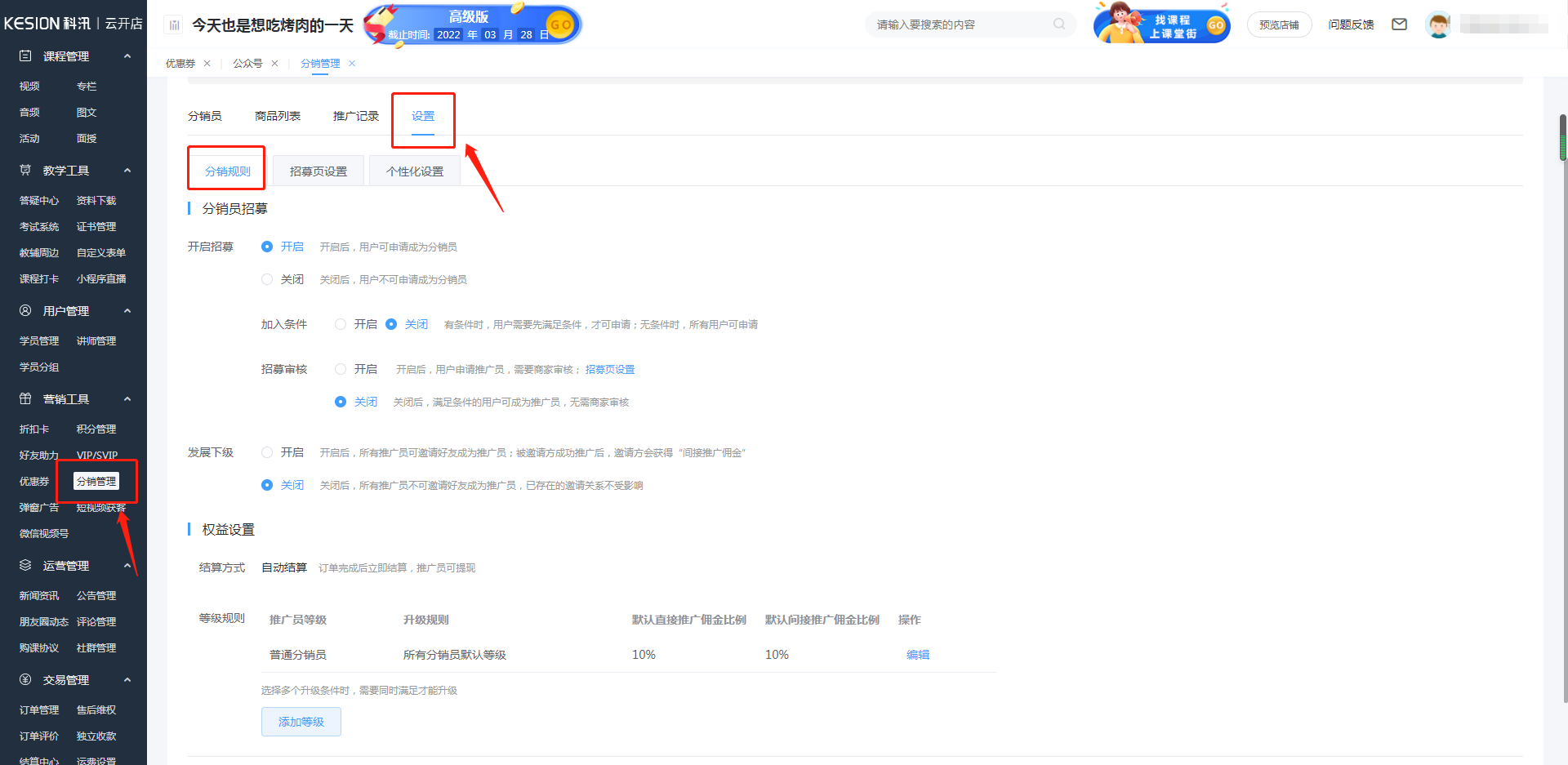
Task: Collapse the 教学工具 menu chevron
Action: click(127, 171)
